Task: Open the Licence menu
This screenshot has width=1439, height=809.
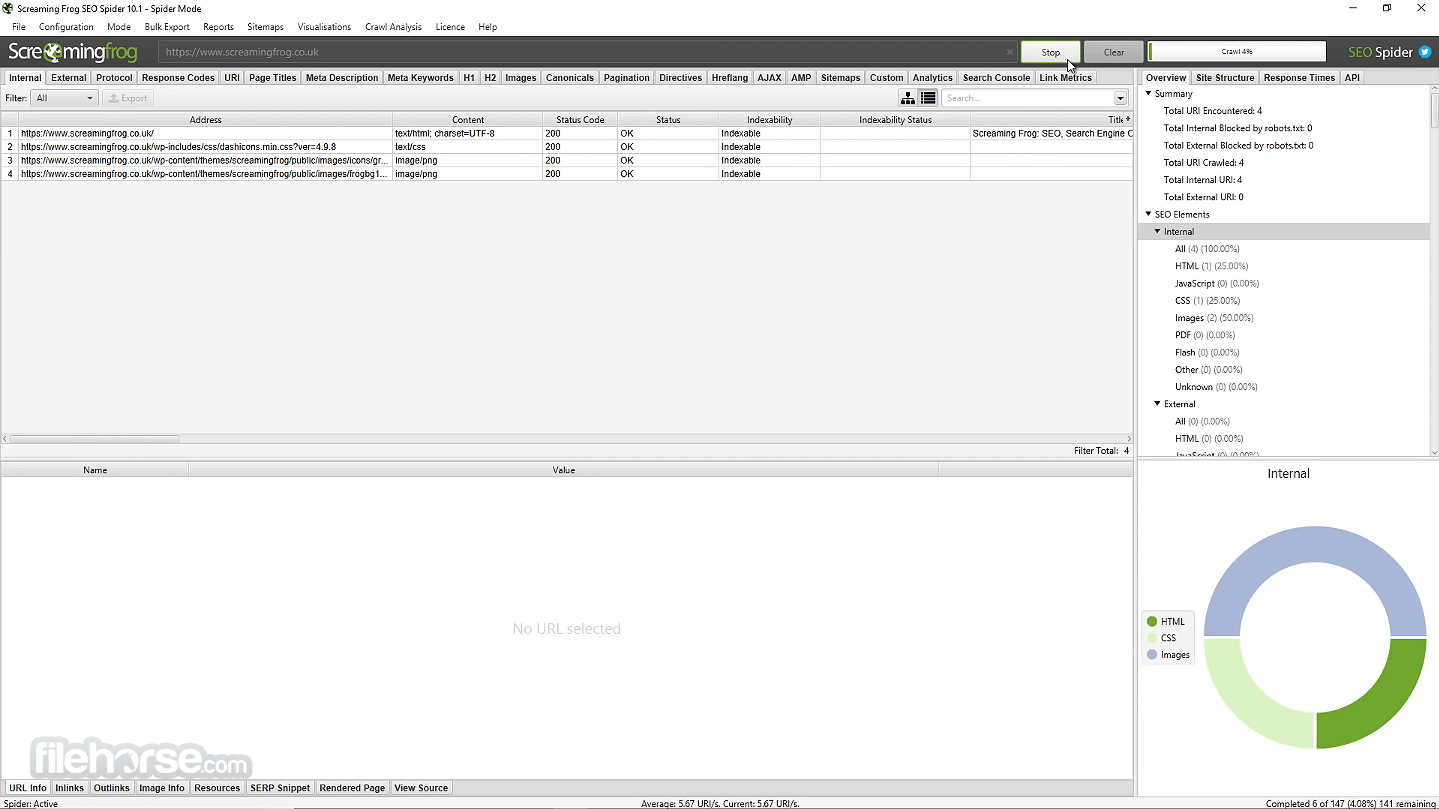Action: (x=450, y=27)
